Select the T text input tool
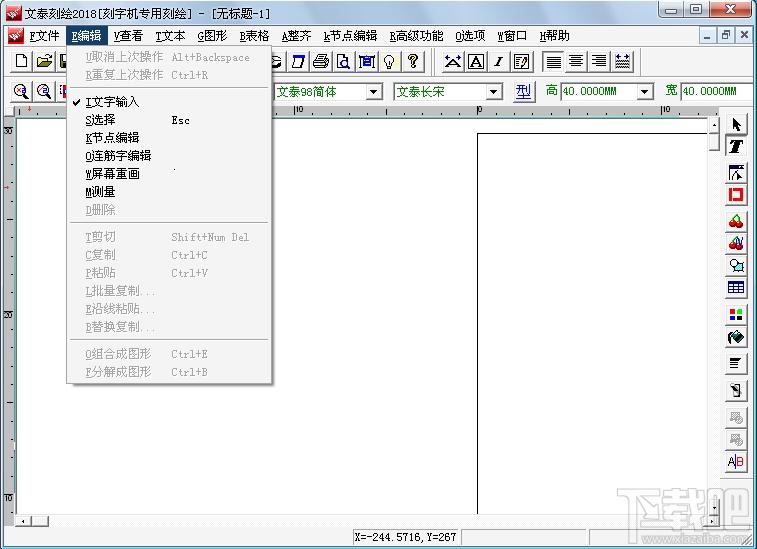The width and height of the screenshot is (757, 549). pos(735,146)
